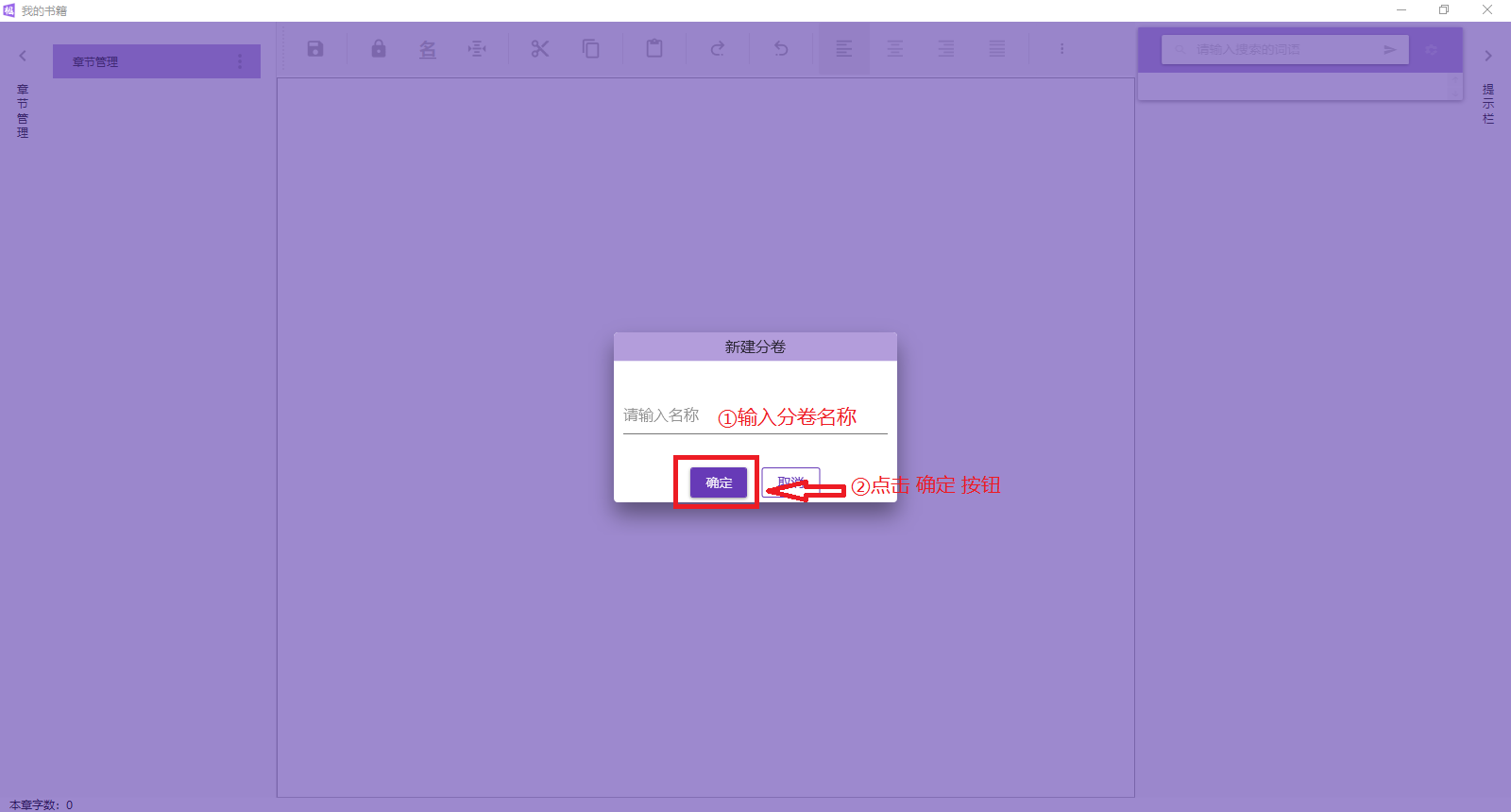Center-align text in the toolbar

coord(895,49)
